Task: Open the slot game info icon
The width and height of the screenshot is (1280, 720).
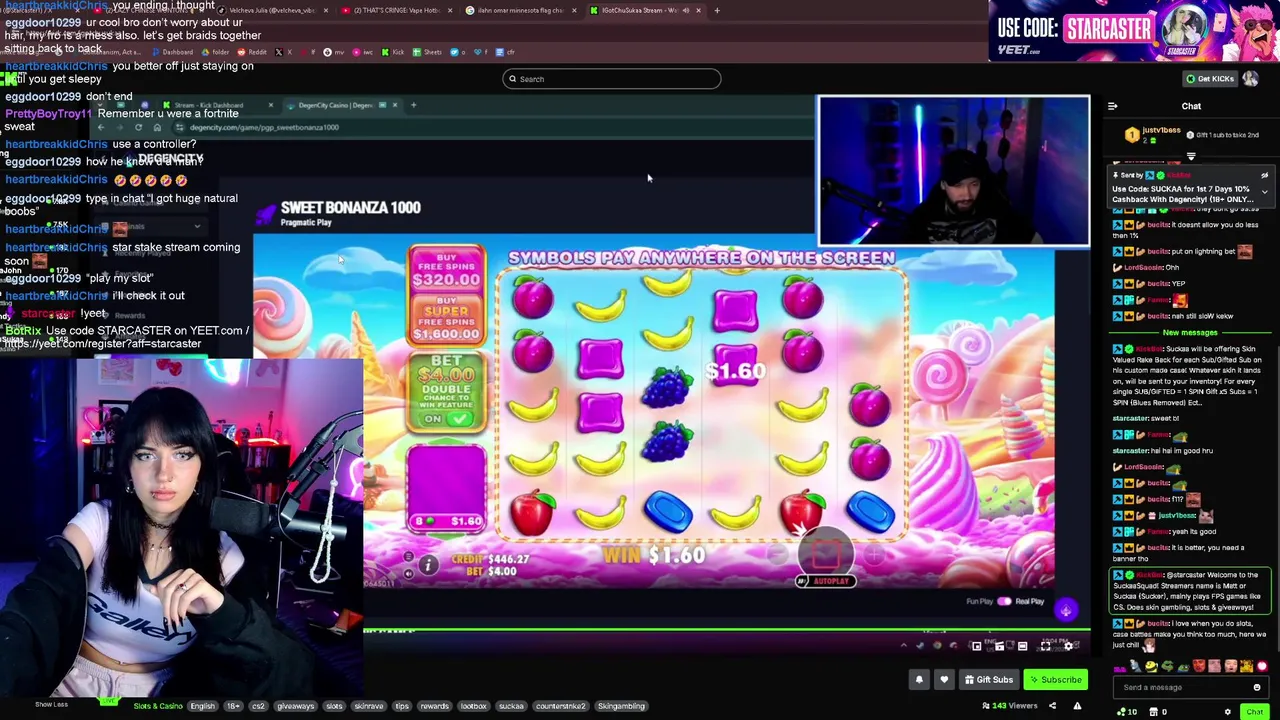Action: coord(428,566)
